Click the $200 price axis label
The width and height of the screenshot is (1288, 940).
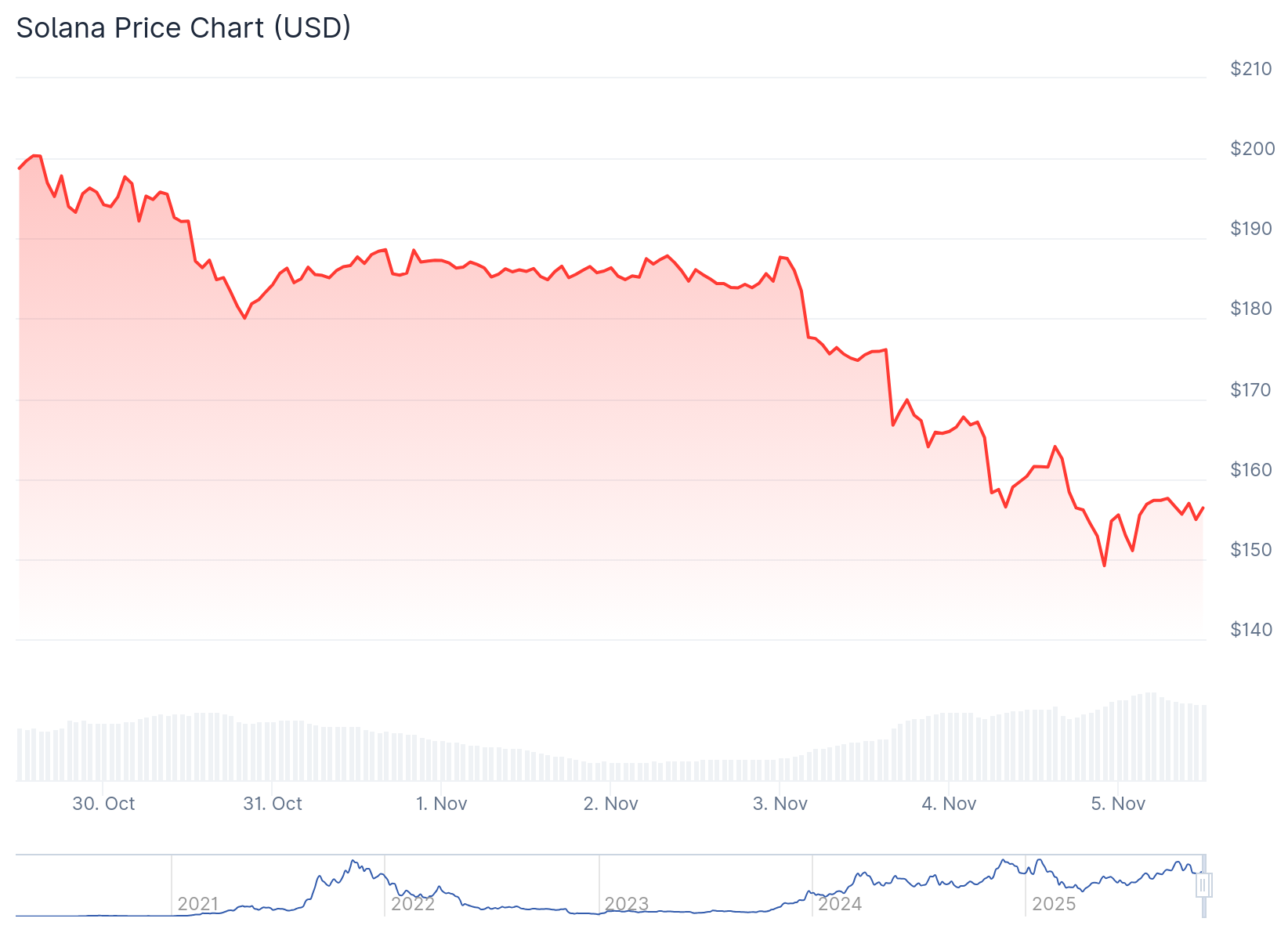pyautogui.click(x=1252, y=149)
